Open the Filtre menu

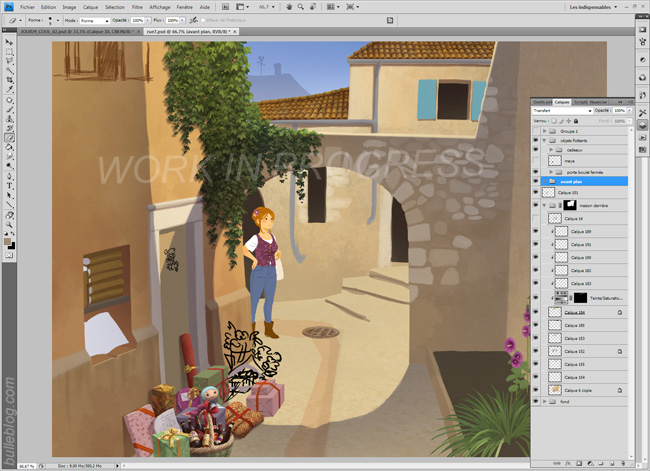pos(136,7)
